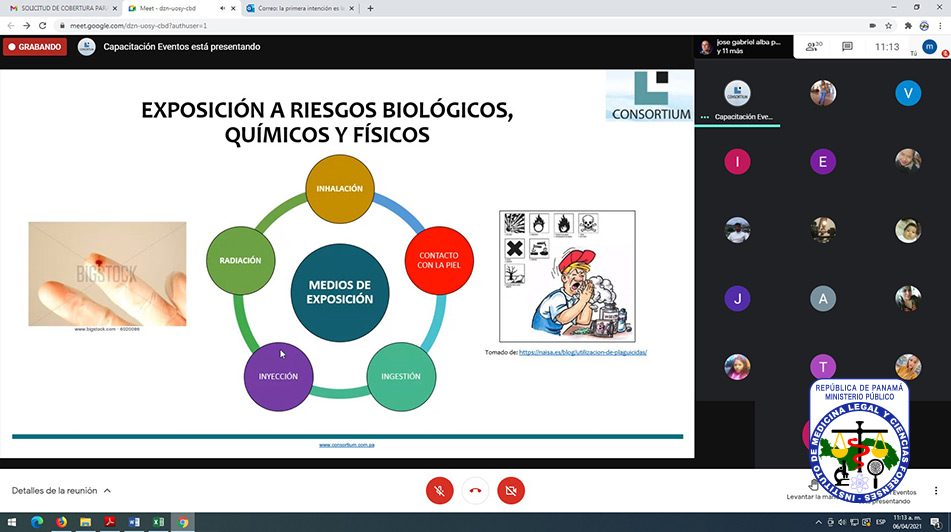This screenshot has height=532, width=951.
Task: Open the naisa.es plaguicidas source link
Action: (583, 352)
